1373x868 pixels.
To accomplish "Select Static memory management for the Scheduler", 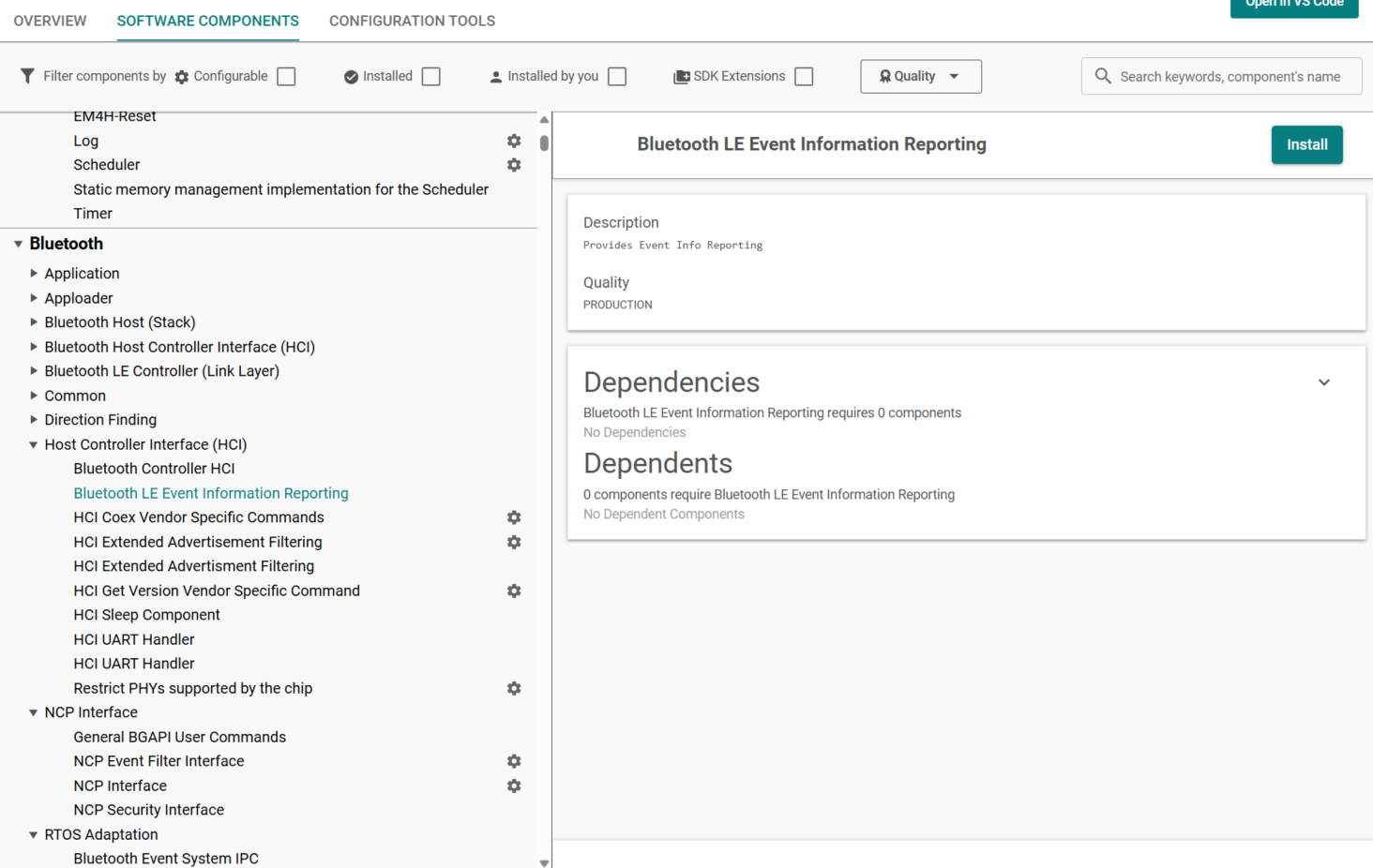I will coord(281,189).
